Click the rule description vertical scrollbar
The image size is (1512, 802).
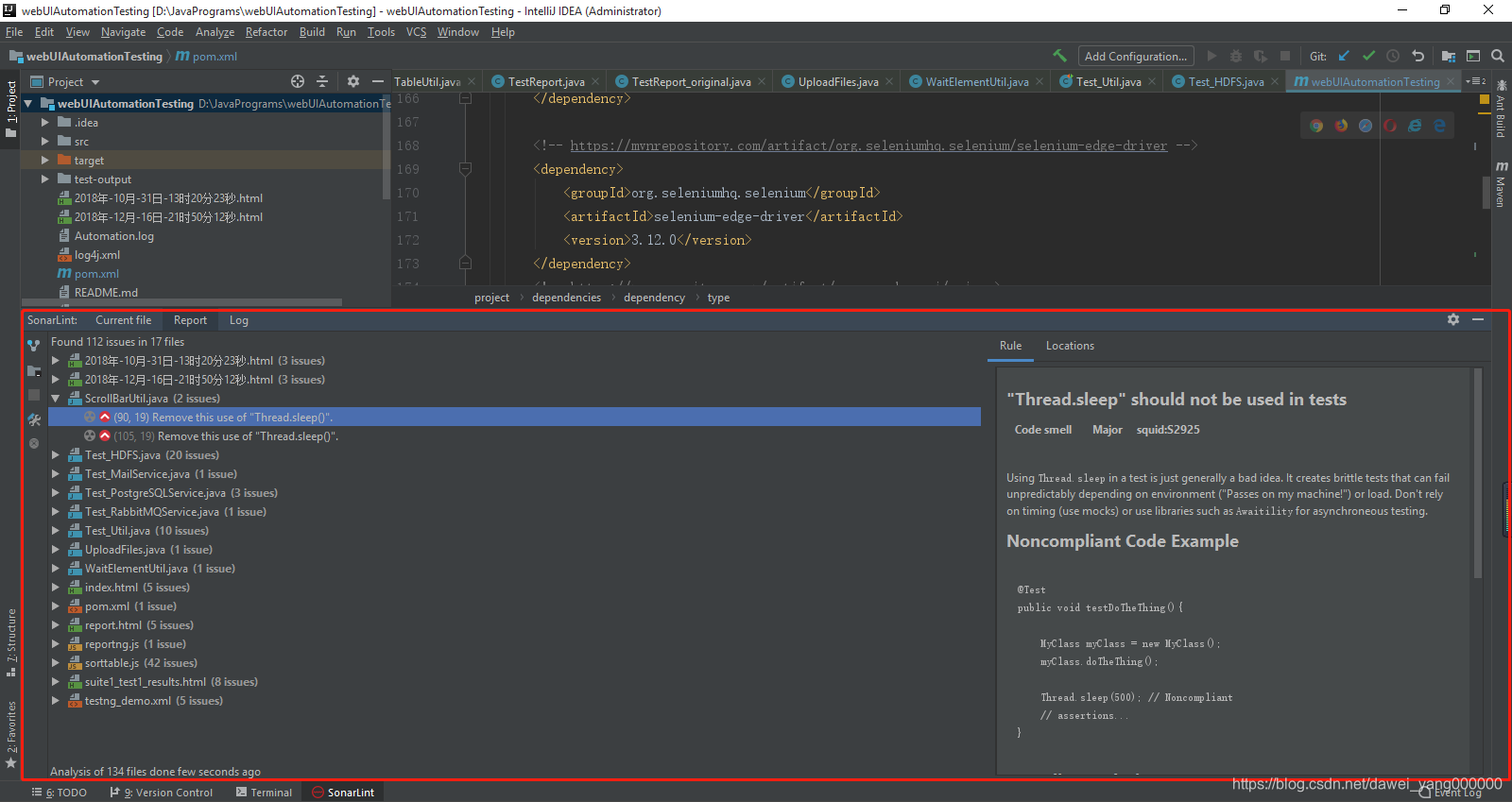1478,474
